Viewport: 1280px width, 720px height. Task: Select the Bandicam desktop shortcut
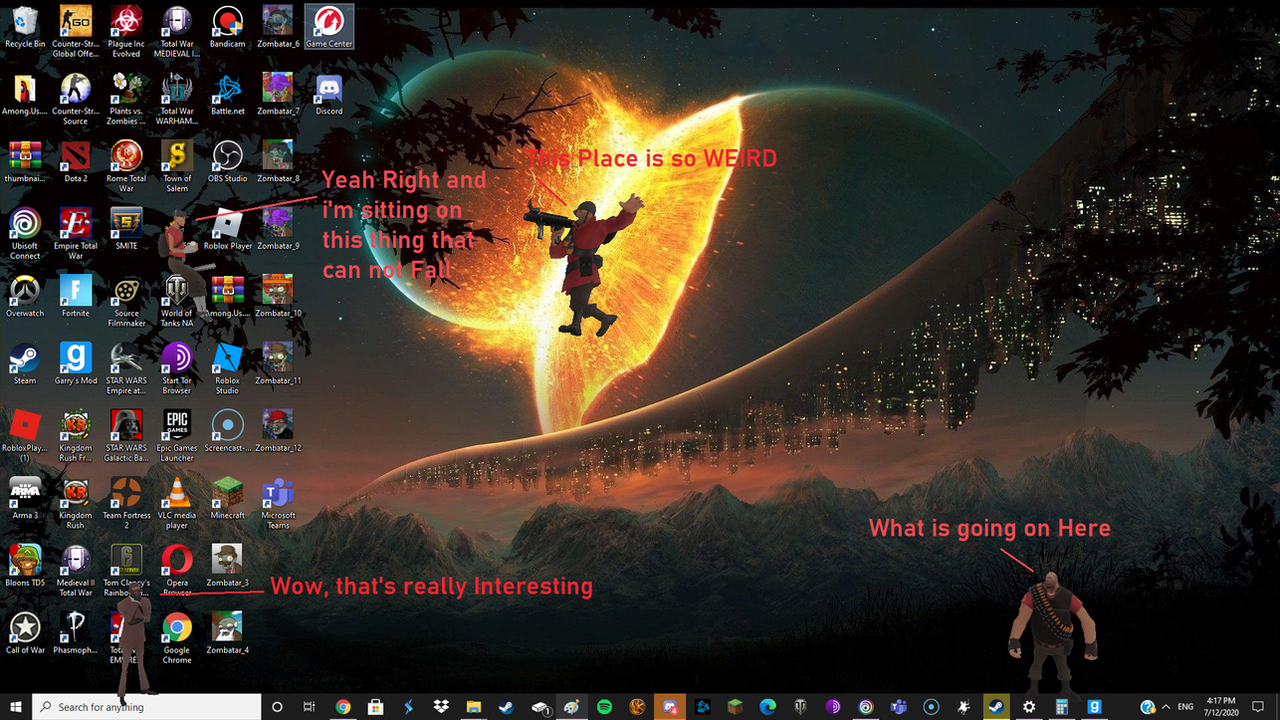click(x=228, y=28)
